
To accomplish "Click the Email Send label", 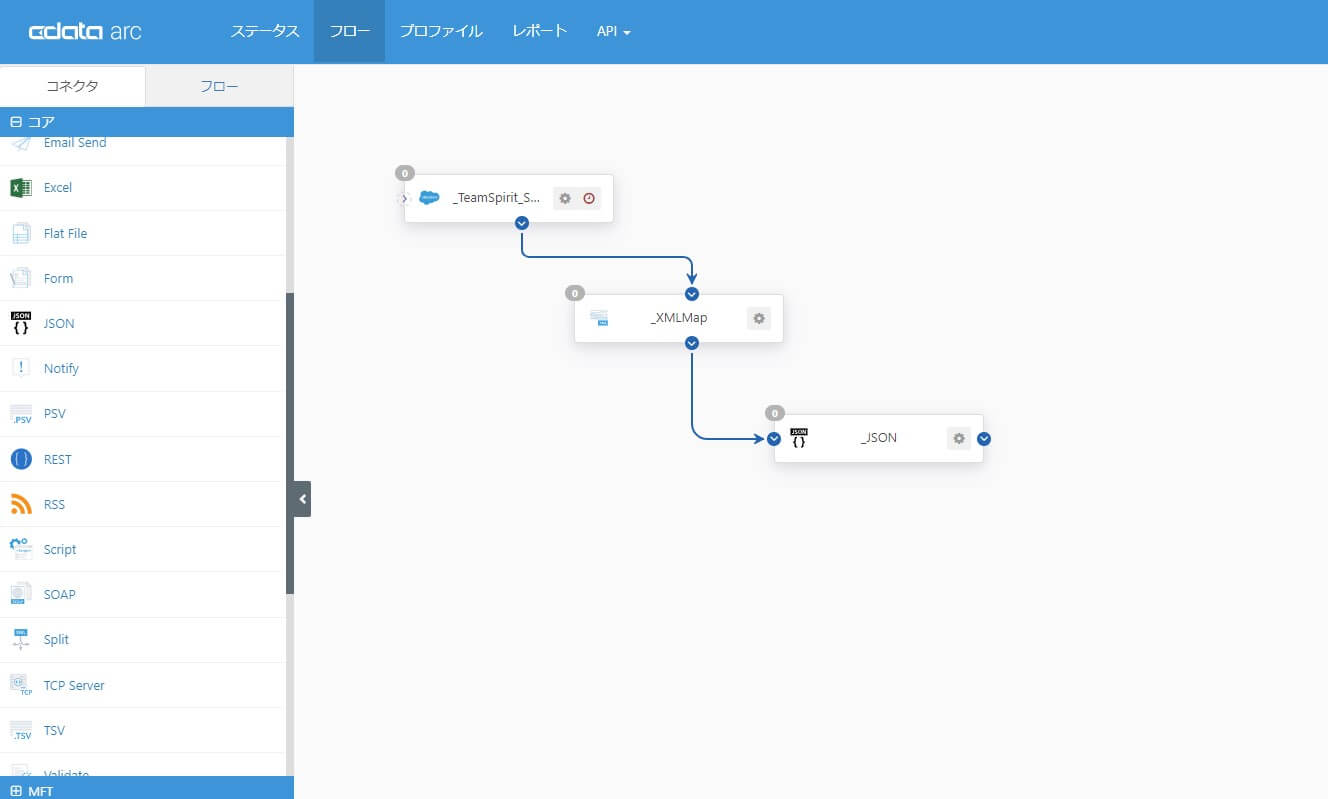I will point(75,143).
